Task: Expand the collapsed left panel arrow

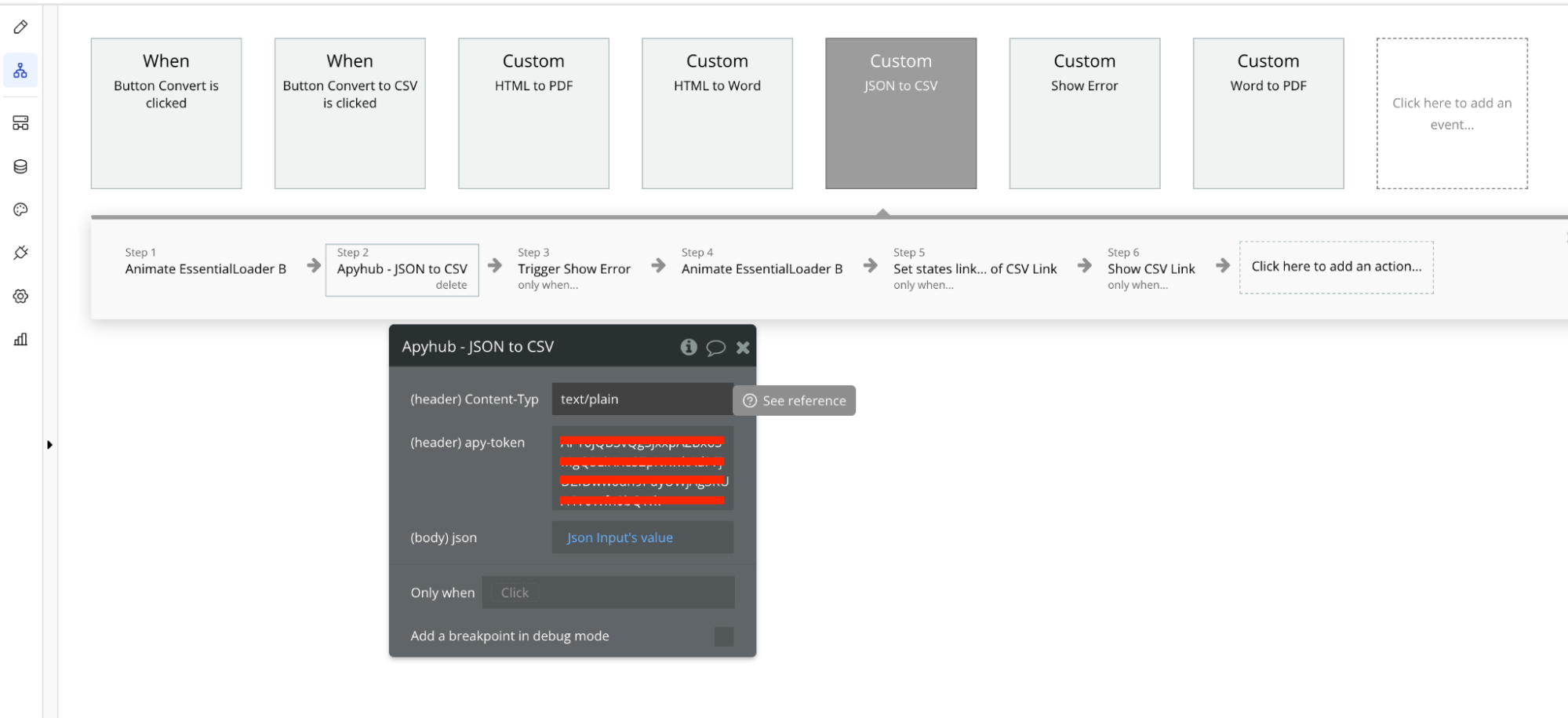Action: click(49, 445)
